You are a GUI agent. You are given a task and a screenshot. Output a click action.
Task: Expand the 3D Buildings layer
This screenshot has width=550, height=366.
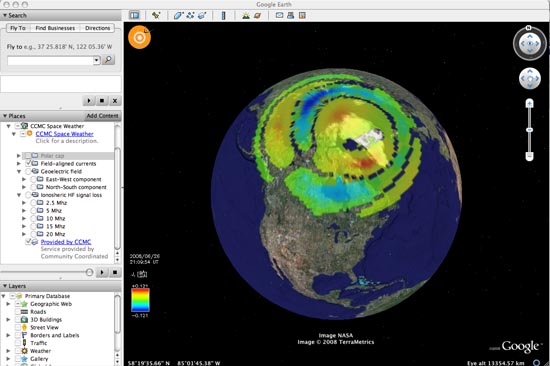point(8,320)
